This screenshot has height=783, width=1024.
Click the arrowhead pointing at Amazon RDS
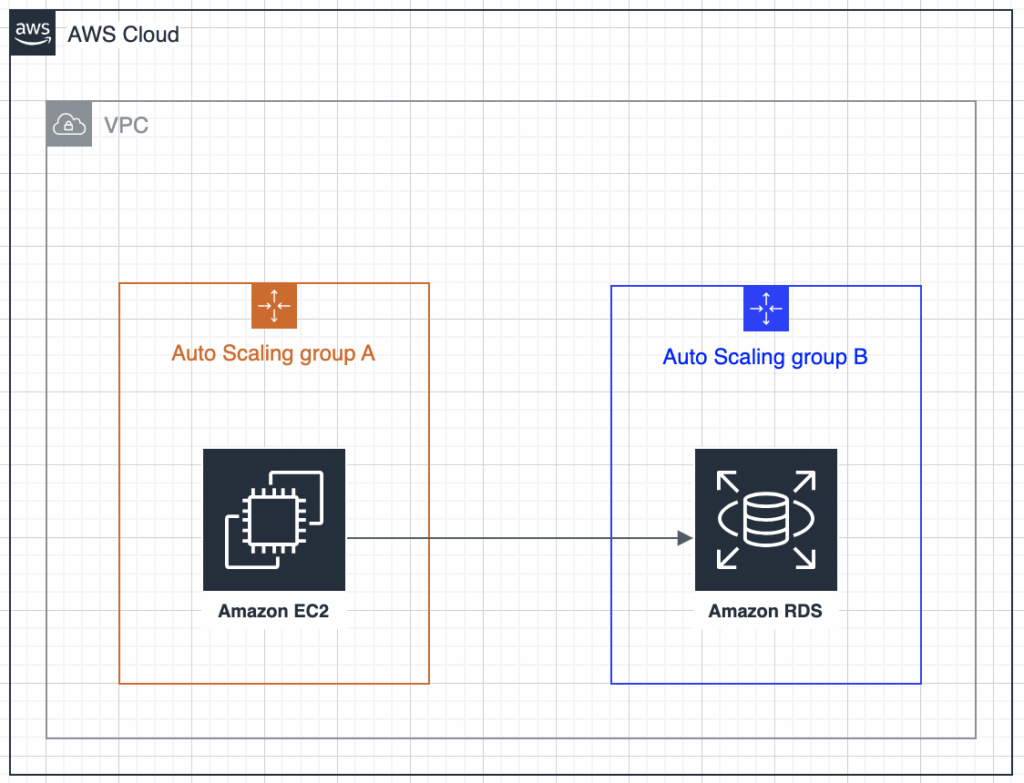tap(686, 538)
